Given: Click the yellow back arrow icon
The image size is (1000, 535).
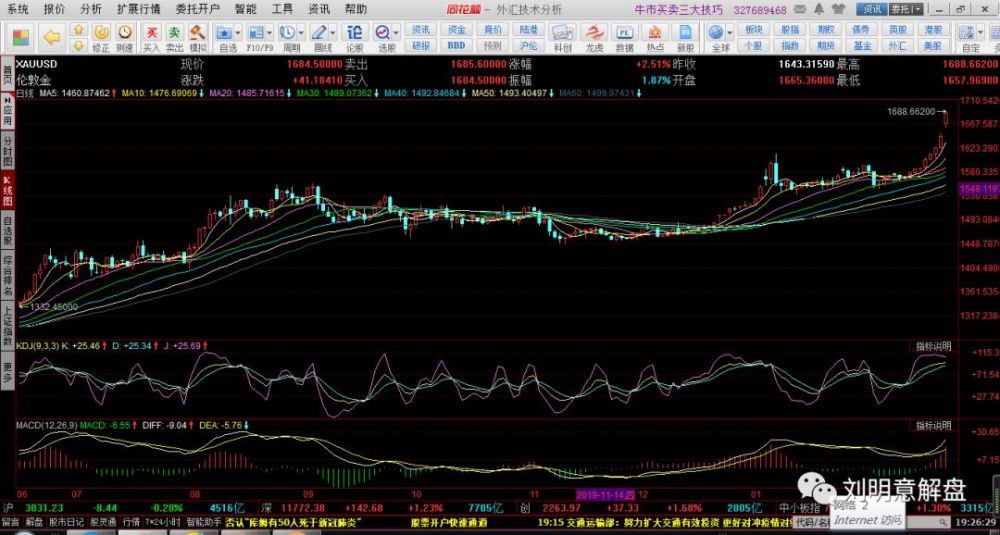Looking at the screenshot, I should tap(52, 38).
